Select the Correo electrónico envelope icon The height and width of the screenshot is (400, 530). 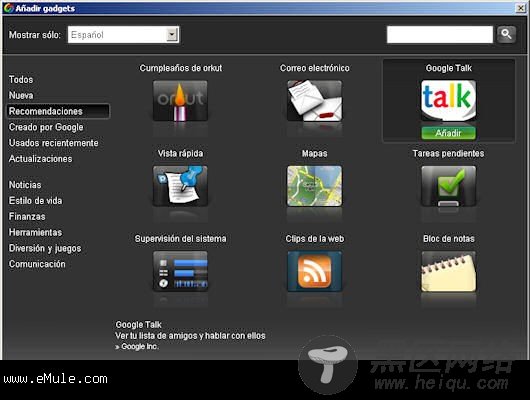(314, 101)
